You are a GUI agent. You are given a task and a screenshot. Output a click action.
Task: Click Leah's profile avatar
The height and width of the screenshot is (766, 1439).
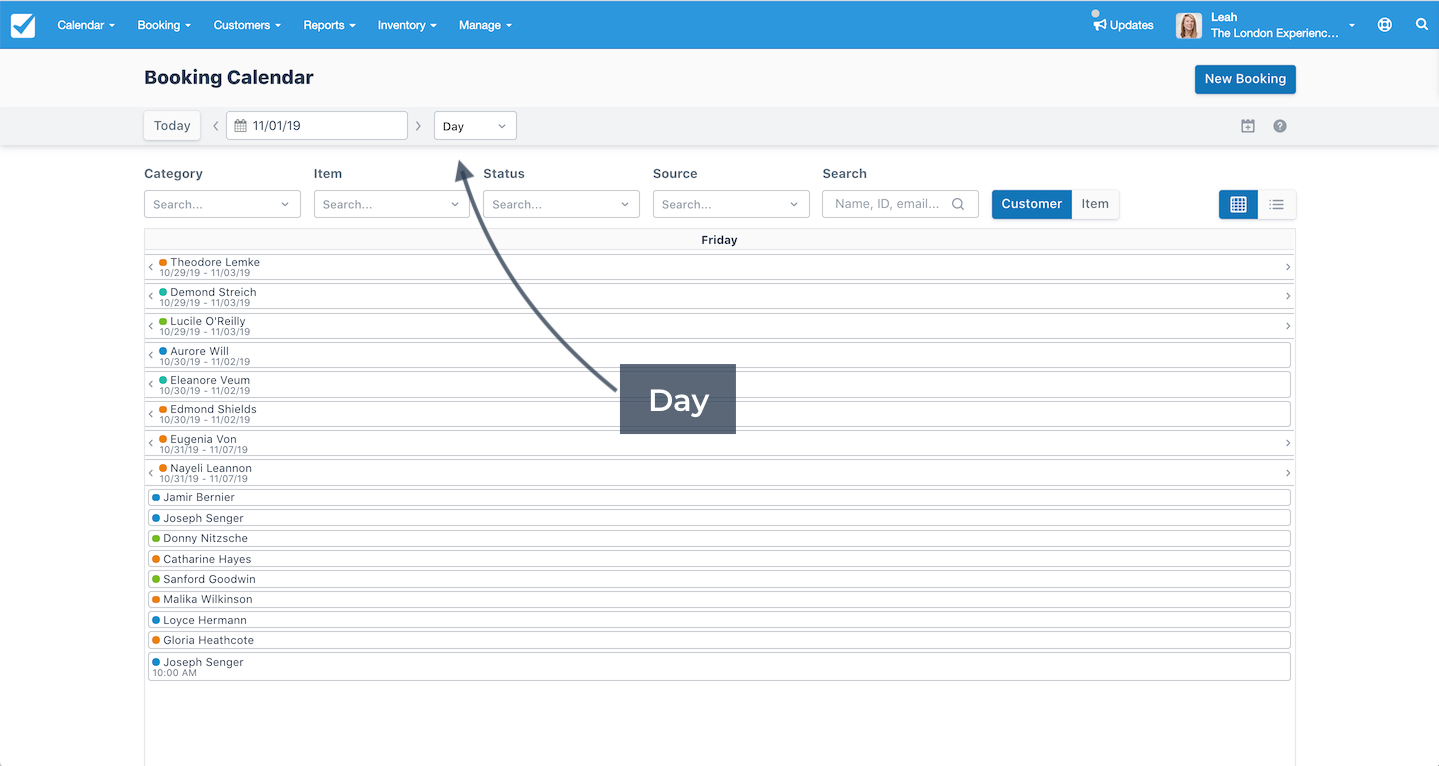pyautogui.click(x=1188, y=25)
